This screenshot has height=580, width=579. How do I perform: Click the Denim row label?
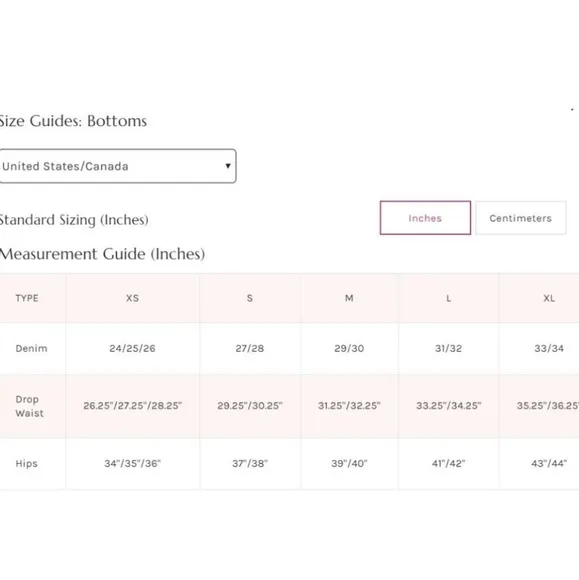point(31,348)
